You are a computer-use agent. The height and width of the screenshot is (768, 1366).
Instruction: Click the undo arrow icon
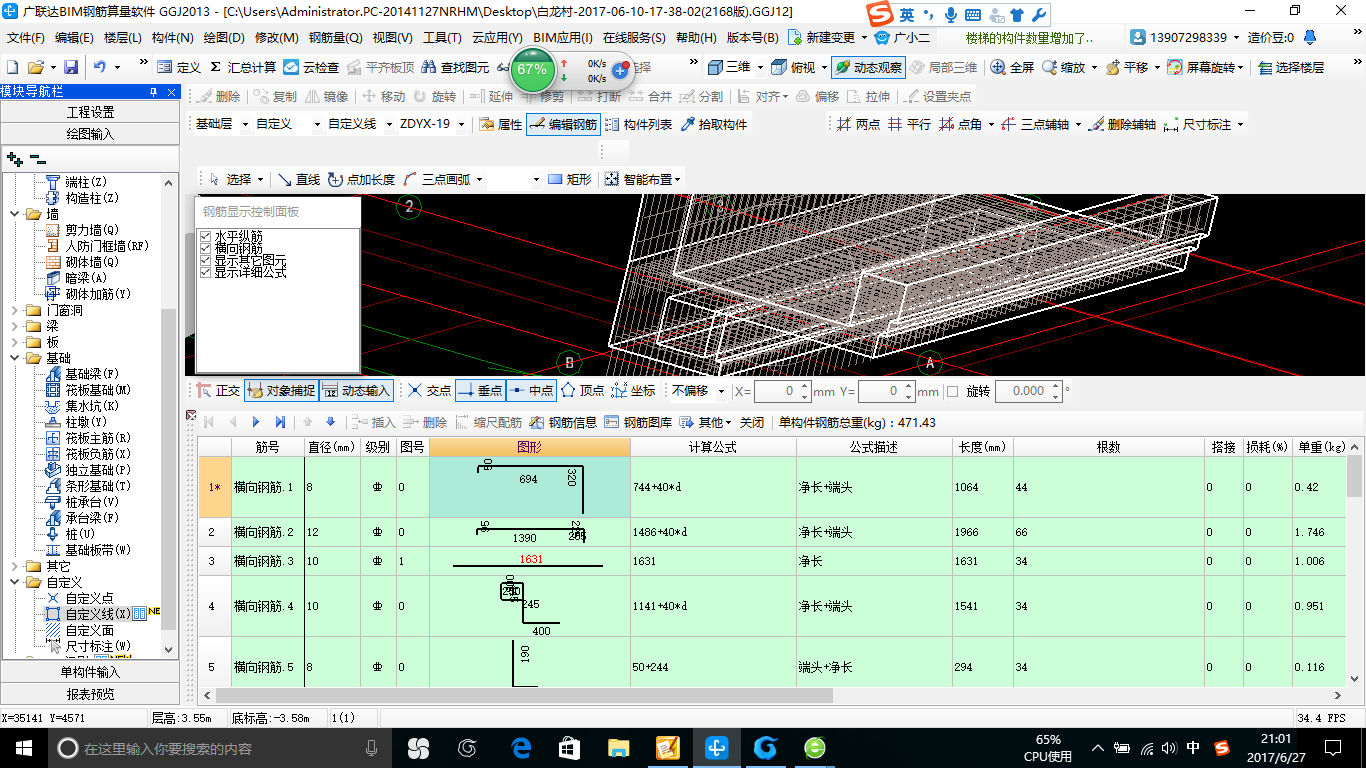click(100, 68)
